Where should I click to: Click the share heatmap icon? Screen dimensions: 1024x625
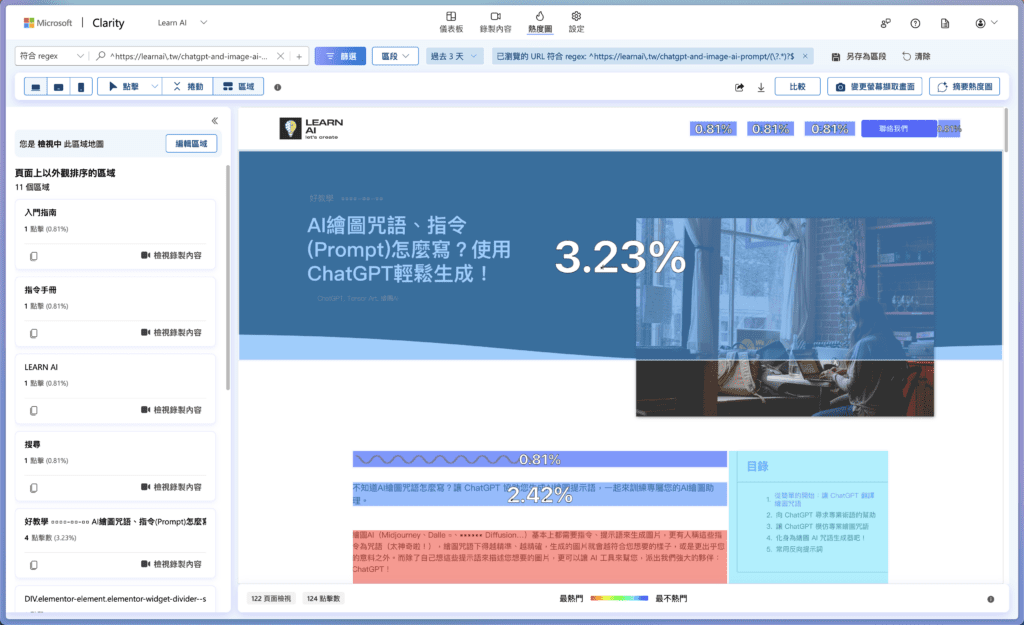click(x=739, y=87)
